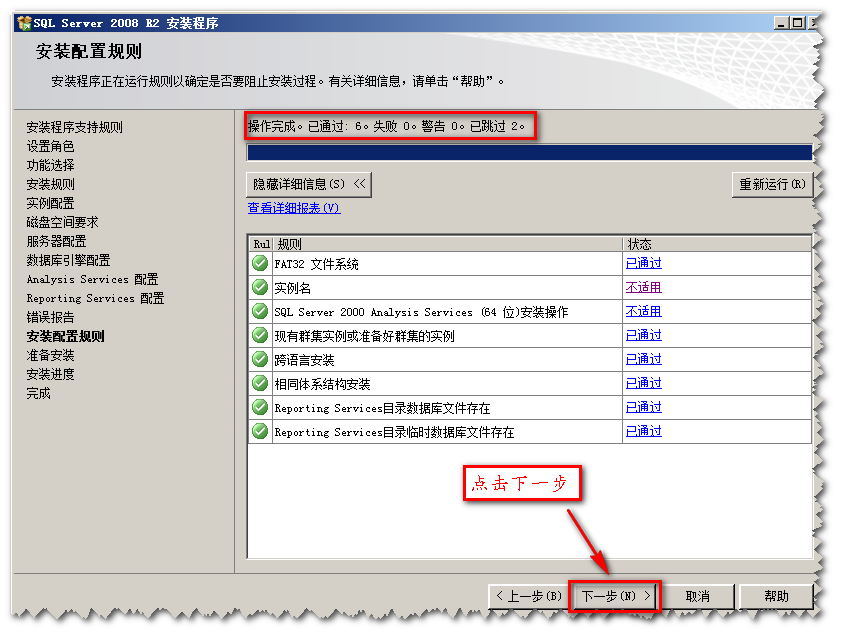Viewport: 841px width, 636px height.
Task: Select 完成 step in sidebar
Action: click(39, 394)
